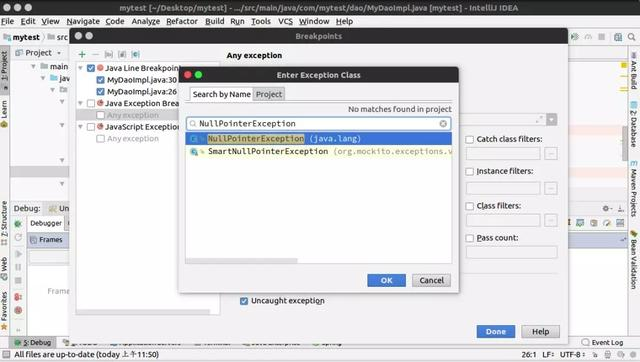Image resolution: width=640 pixels, height=362 pixels.
Task: Click Mute Breakpoints red circle icon
Action: [18, 310]
